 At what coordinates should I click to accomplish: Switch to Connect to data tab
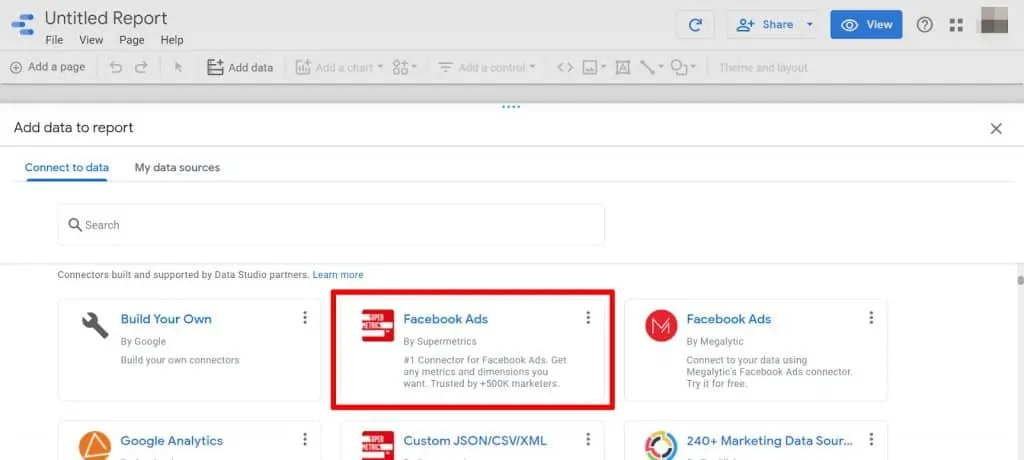[67, 168]
